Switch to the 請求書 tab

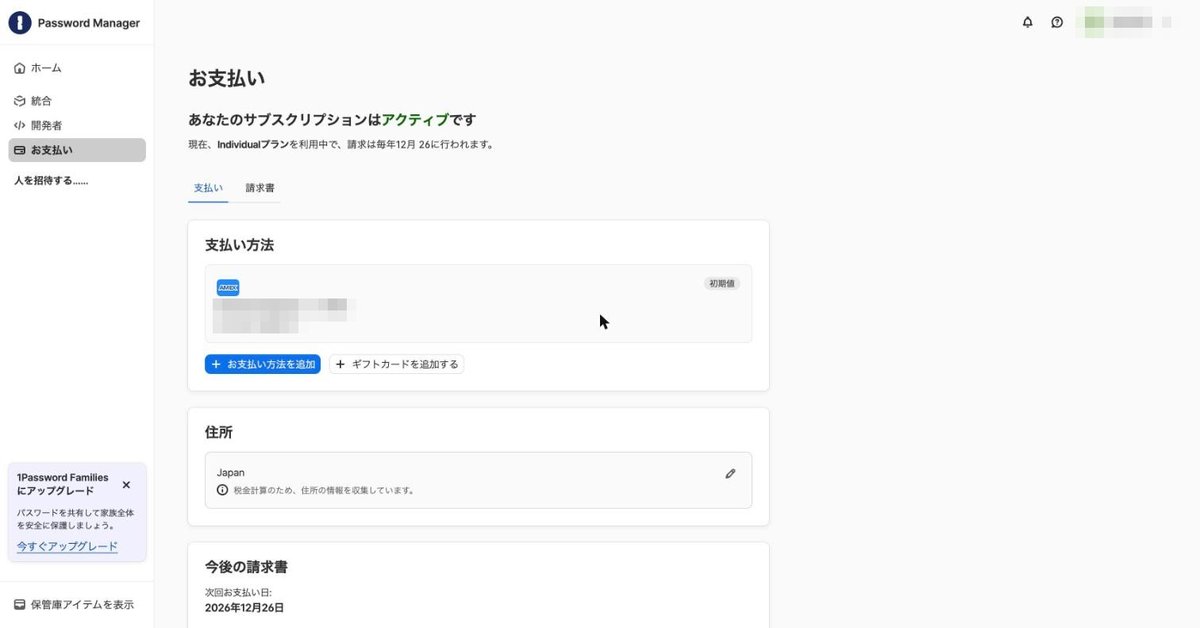tap(260, 188)
